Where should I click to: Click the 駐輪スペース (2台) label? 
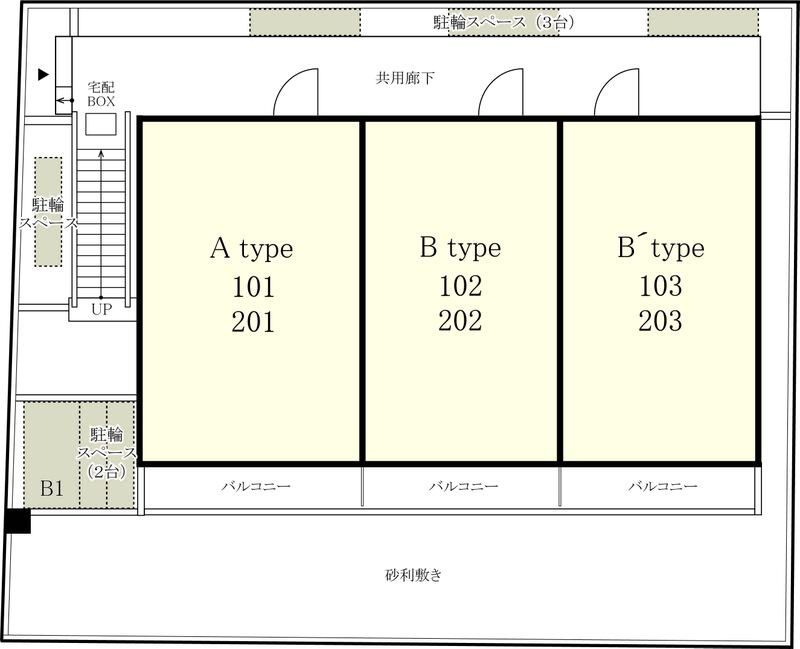pyautogui.click(x=107, y=453)
